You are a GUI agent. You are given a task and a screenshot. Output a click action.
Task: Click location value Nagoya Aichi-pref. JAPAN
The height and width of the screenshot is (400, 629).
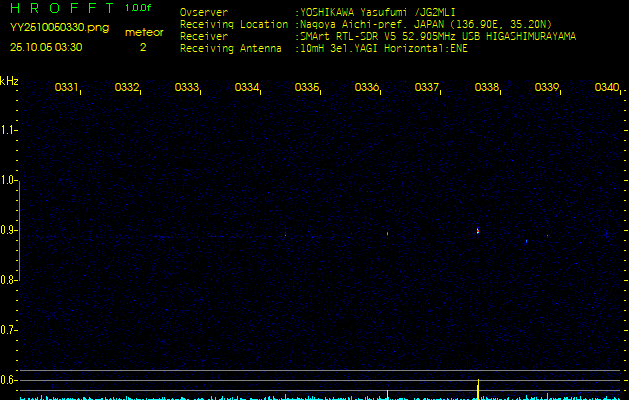[x=372, y=24]
